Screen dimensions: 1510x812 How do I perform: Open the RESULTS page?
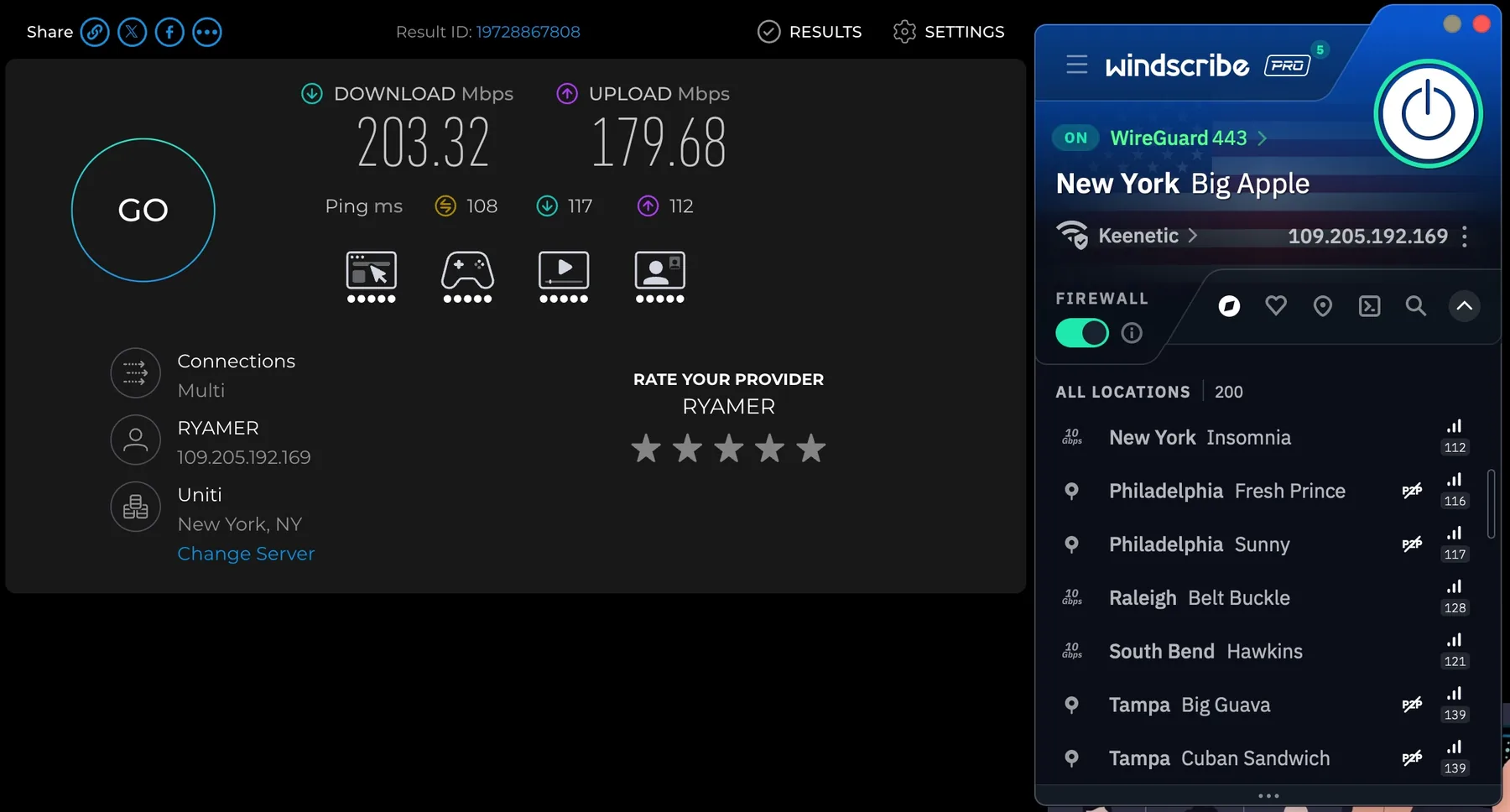coord(810,32)
